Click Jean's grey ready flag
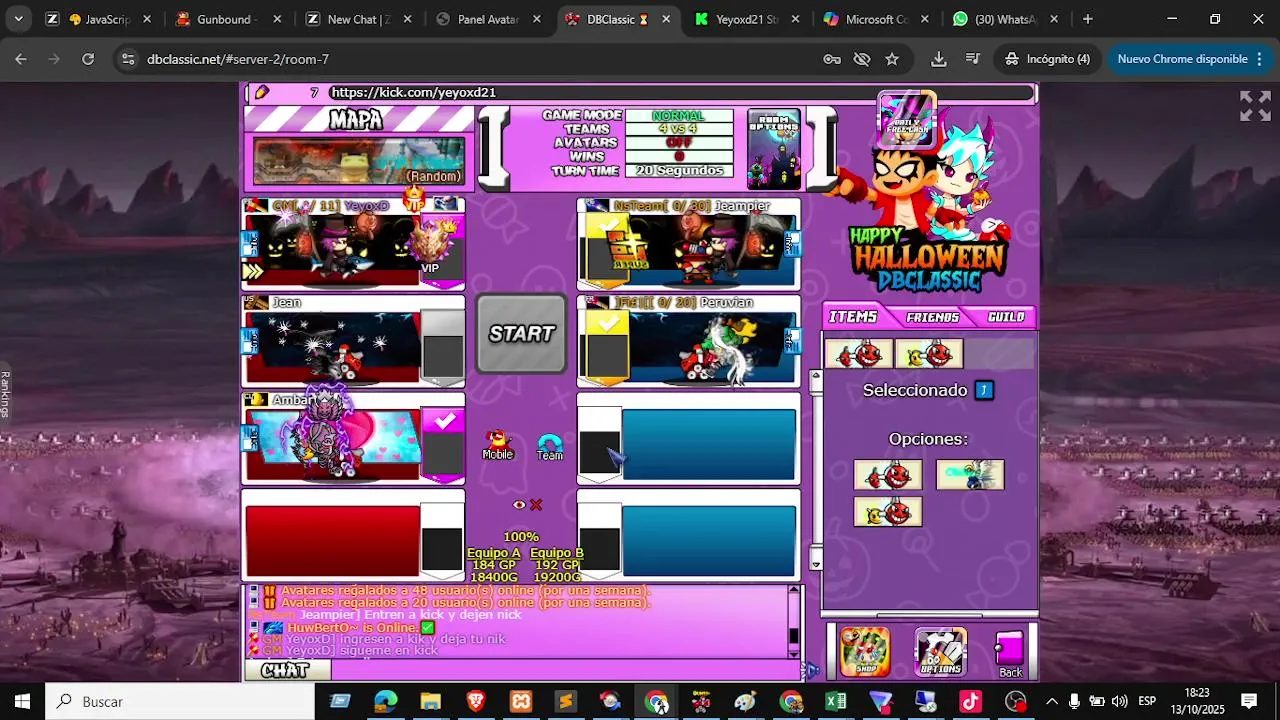Screen dimensions: 1280x720 pos(442,347)
